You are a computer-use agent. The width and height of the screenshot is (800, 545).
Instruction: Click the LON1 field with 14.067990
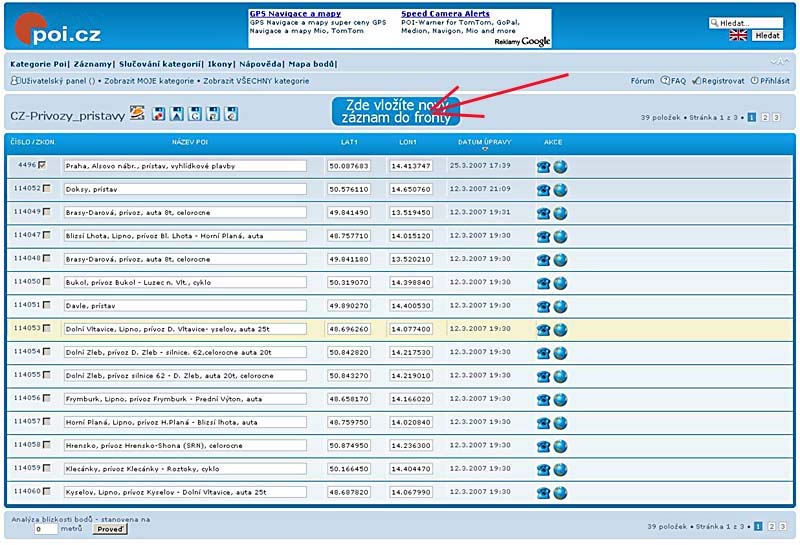[x=411, y=492]
